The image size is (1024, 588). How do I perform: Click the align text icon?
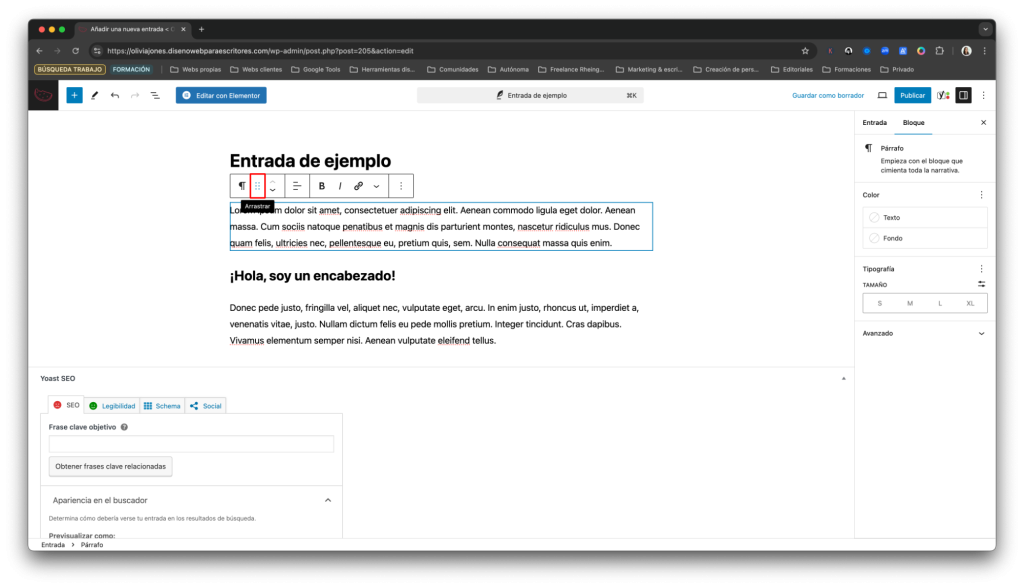pos(297,186)
